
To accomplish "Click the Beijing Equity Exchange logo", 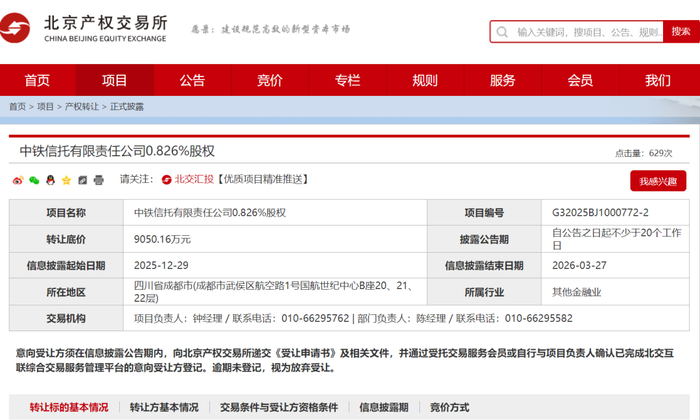I will [x=85, y=28].
